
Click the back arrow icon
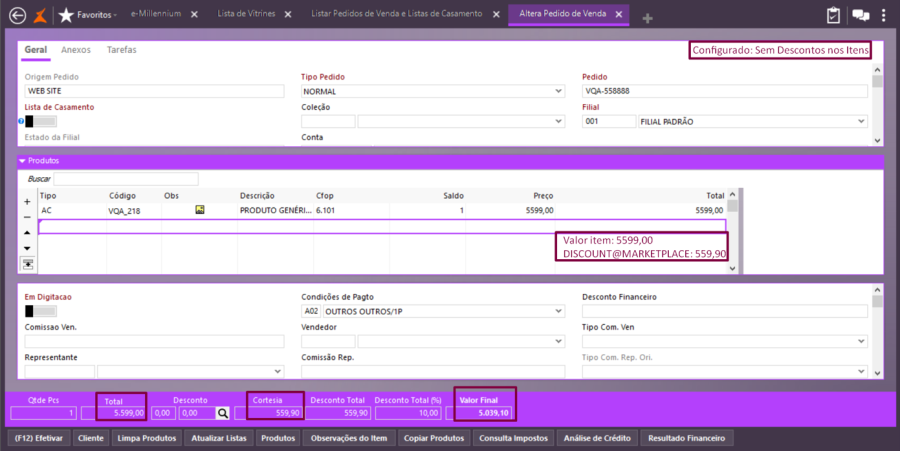[x=17, y=15]
